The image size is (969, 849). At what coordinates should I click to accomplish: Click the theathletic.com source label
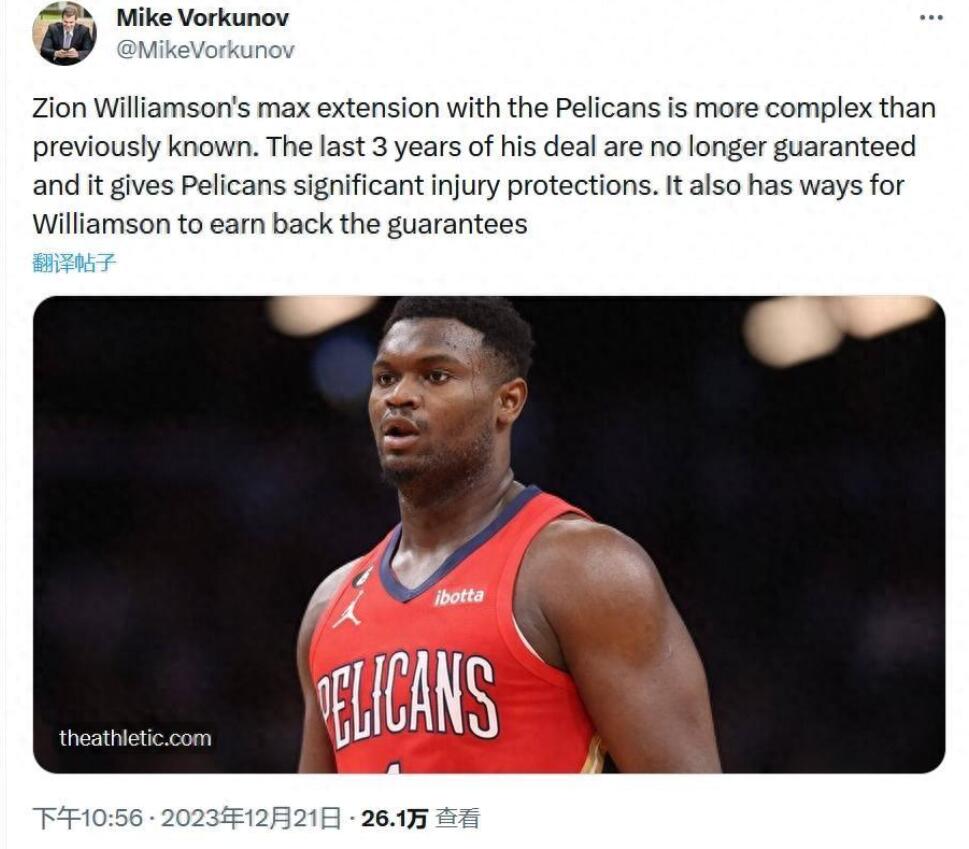pyautogui.click(x=135, y=738)
